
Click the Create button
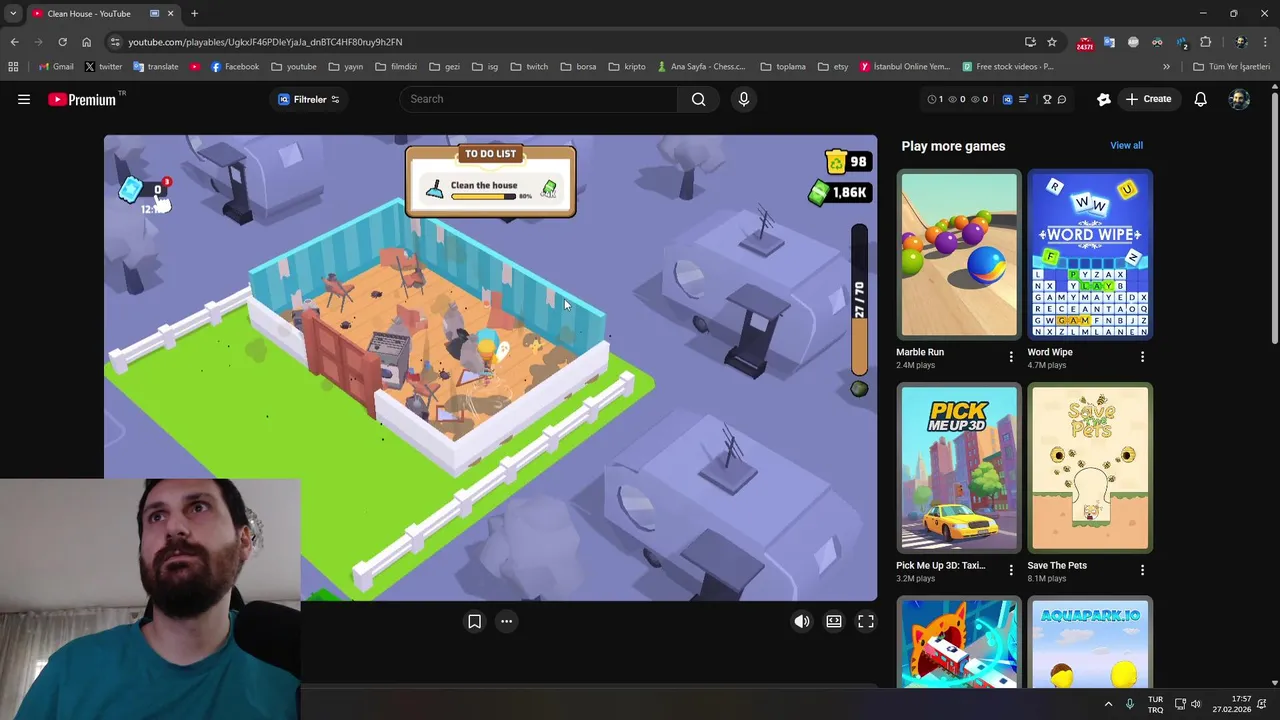tap(1148, 99)
